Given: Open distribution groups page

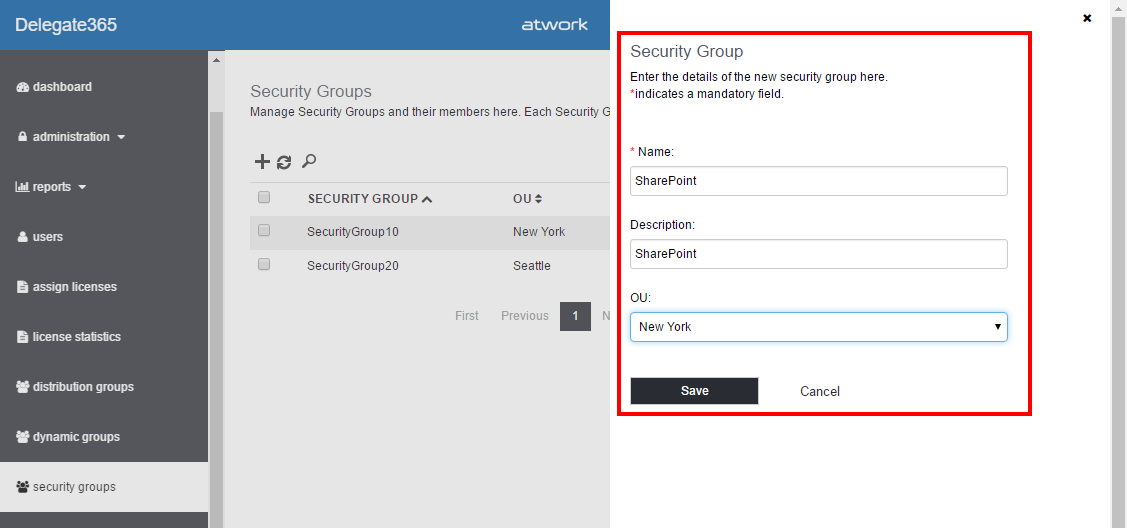Looking at the screenshot, I should [82, 387].
